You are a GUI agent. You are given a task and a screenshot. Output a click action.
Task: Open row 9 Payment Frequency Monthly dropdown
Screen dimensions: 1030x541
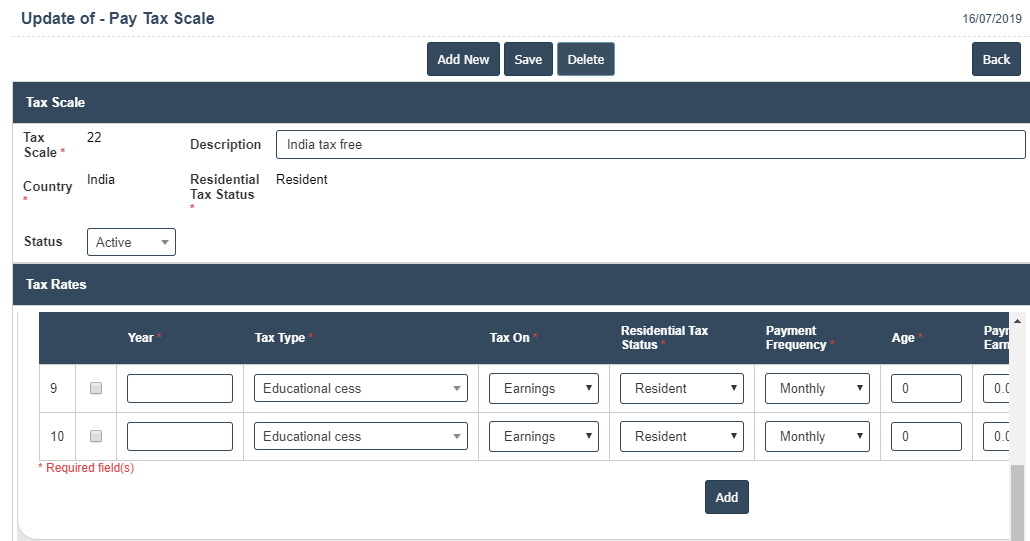(817, 388)
